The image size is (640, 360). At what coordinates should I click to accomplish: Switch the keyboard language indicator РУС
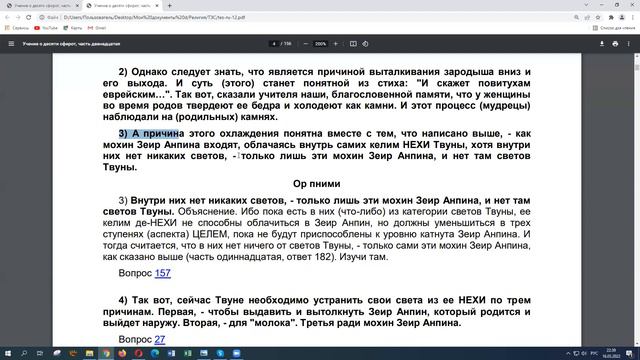point(594,353)
